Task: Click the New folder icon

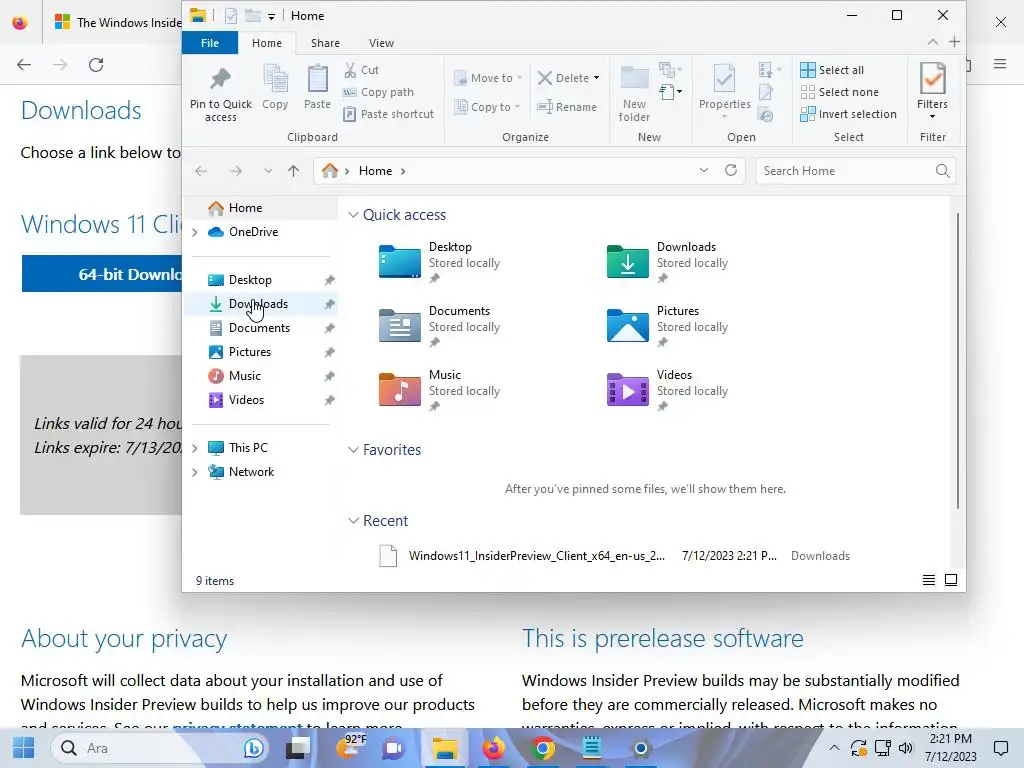Action: (634, 93)
